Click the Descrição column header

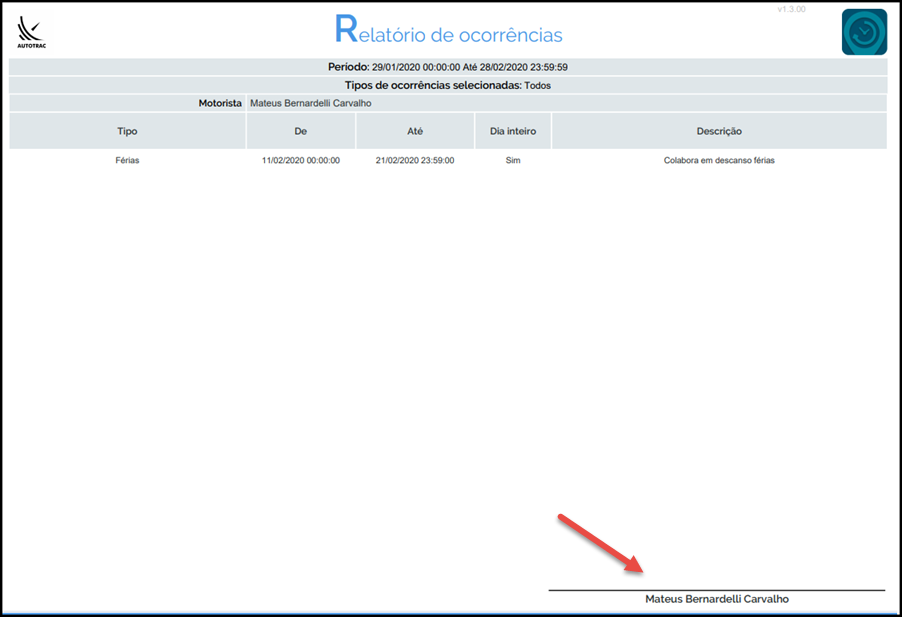click(719, 131)
